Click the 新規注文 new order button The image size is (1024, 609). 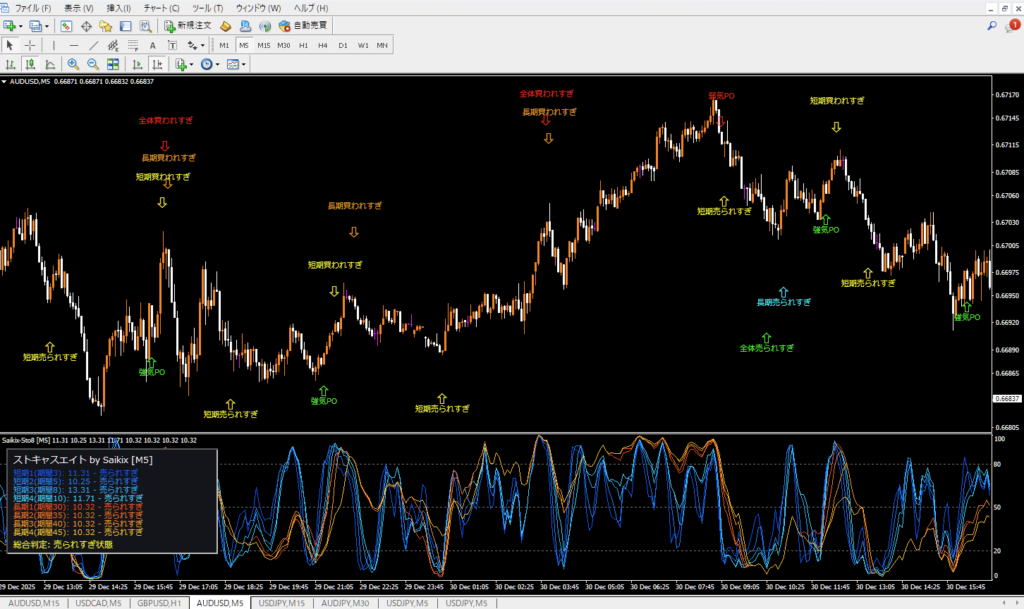coord(186,25)
